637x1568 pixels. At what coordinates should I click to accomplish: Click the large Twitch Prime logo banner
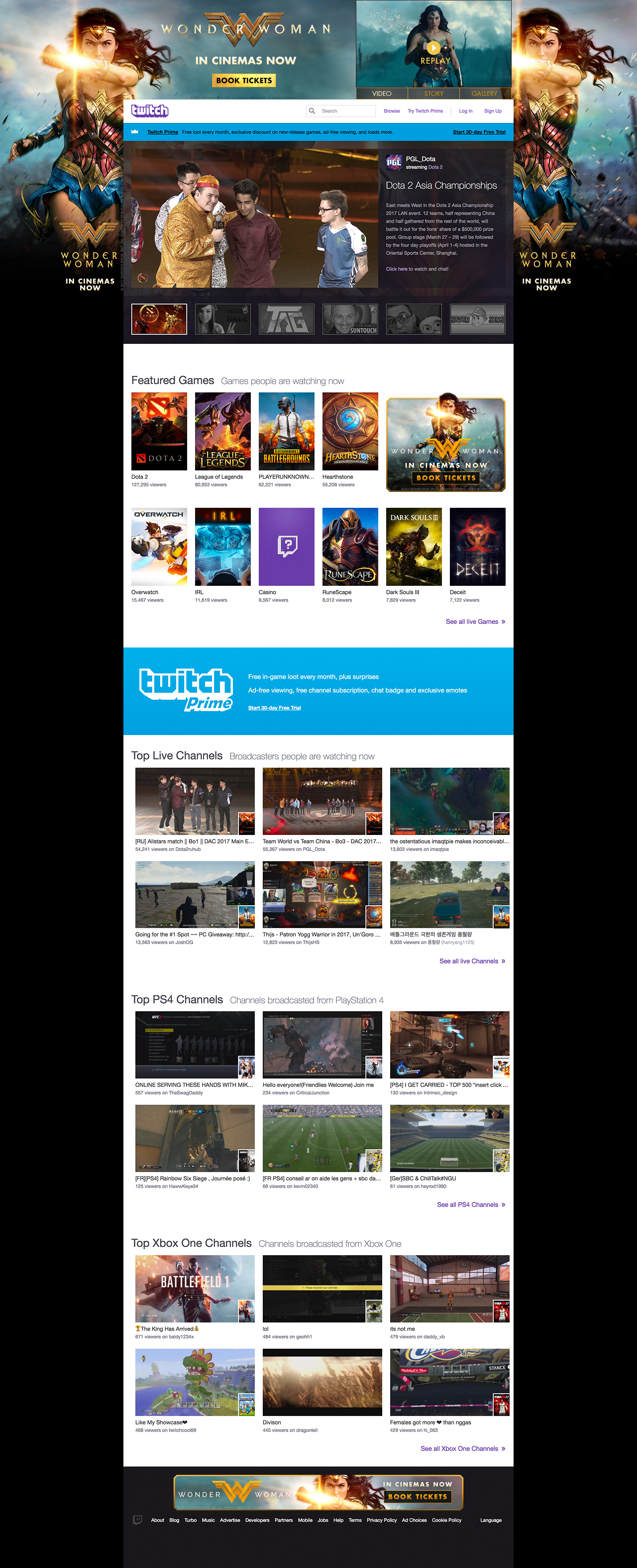click(186, 690)
